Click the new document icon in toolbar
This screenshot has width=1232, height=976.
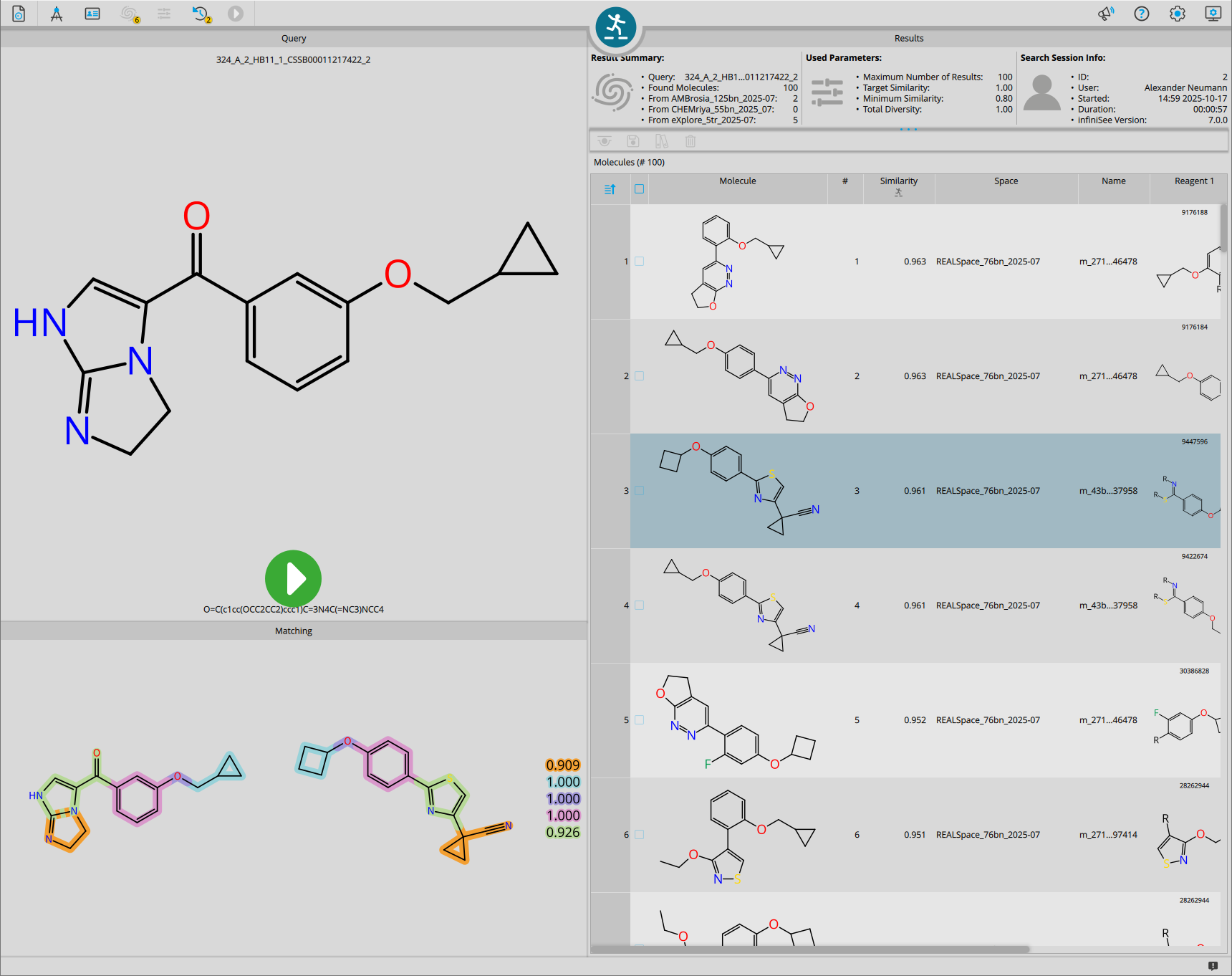coord(19,14)
